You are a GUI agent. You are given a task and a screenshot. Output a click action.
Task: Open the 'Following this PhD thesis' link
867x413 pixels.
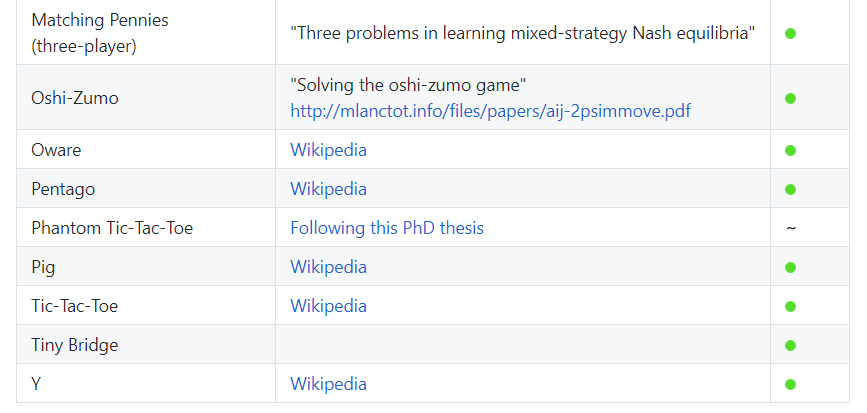(387, 228)
